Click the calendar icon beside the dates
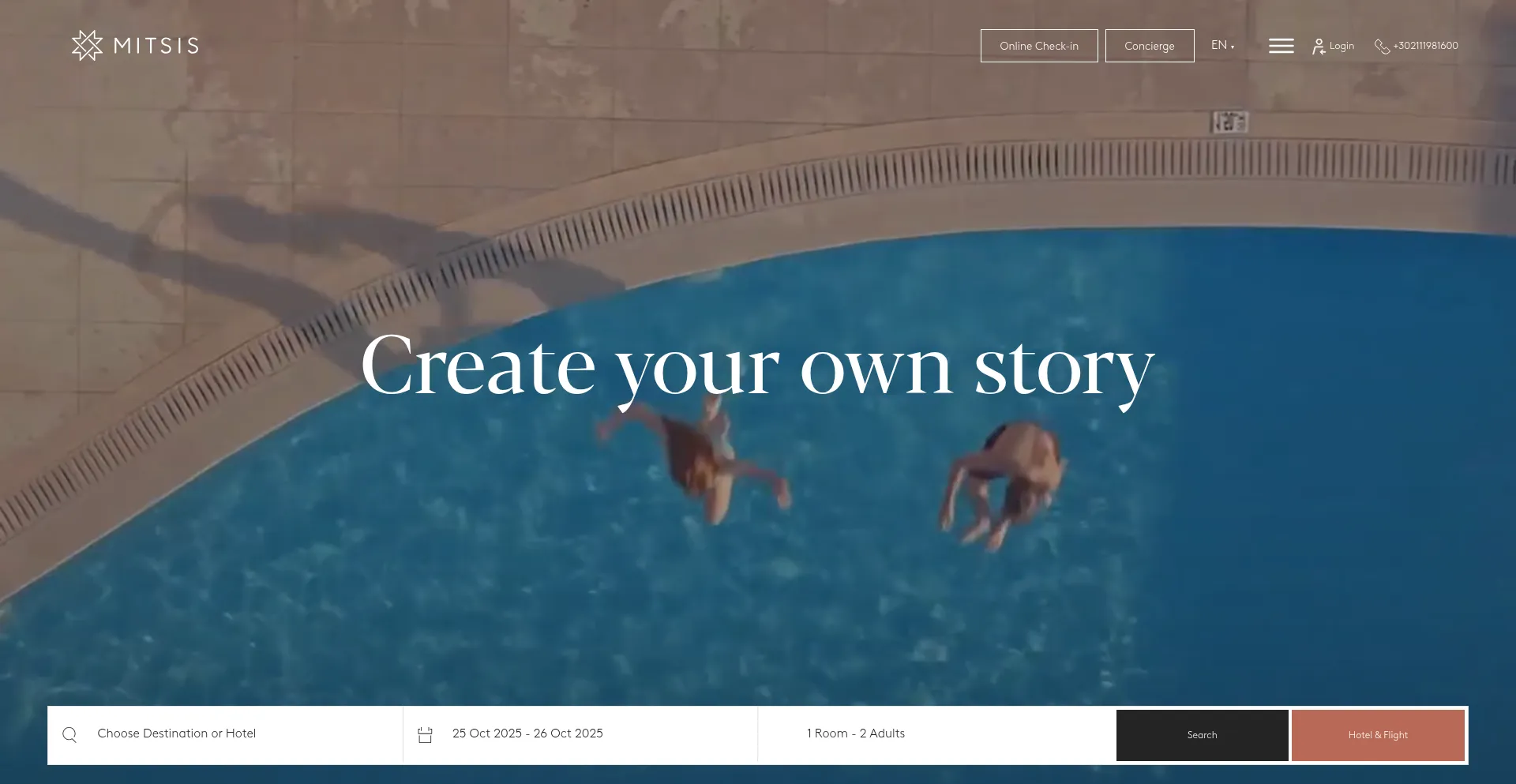Screen dimensions: 1516x784 pyautogui.click(x=425, y=735)
